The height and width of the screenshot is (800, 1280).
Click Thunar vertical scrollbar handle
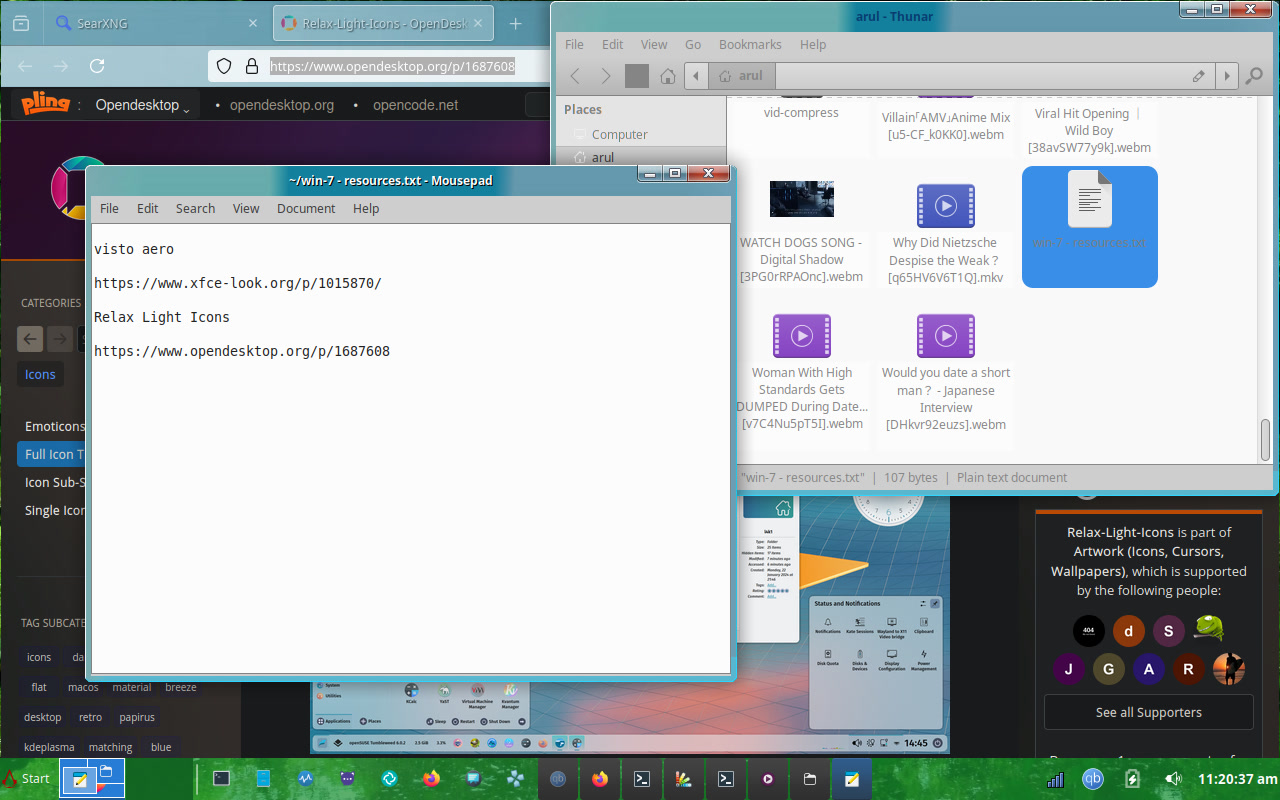pos(1265,440)
